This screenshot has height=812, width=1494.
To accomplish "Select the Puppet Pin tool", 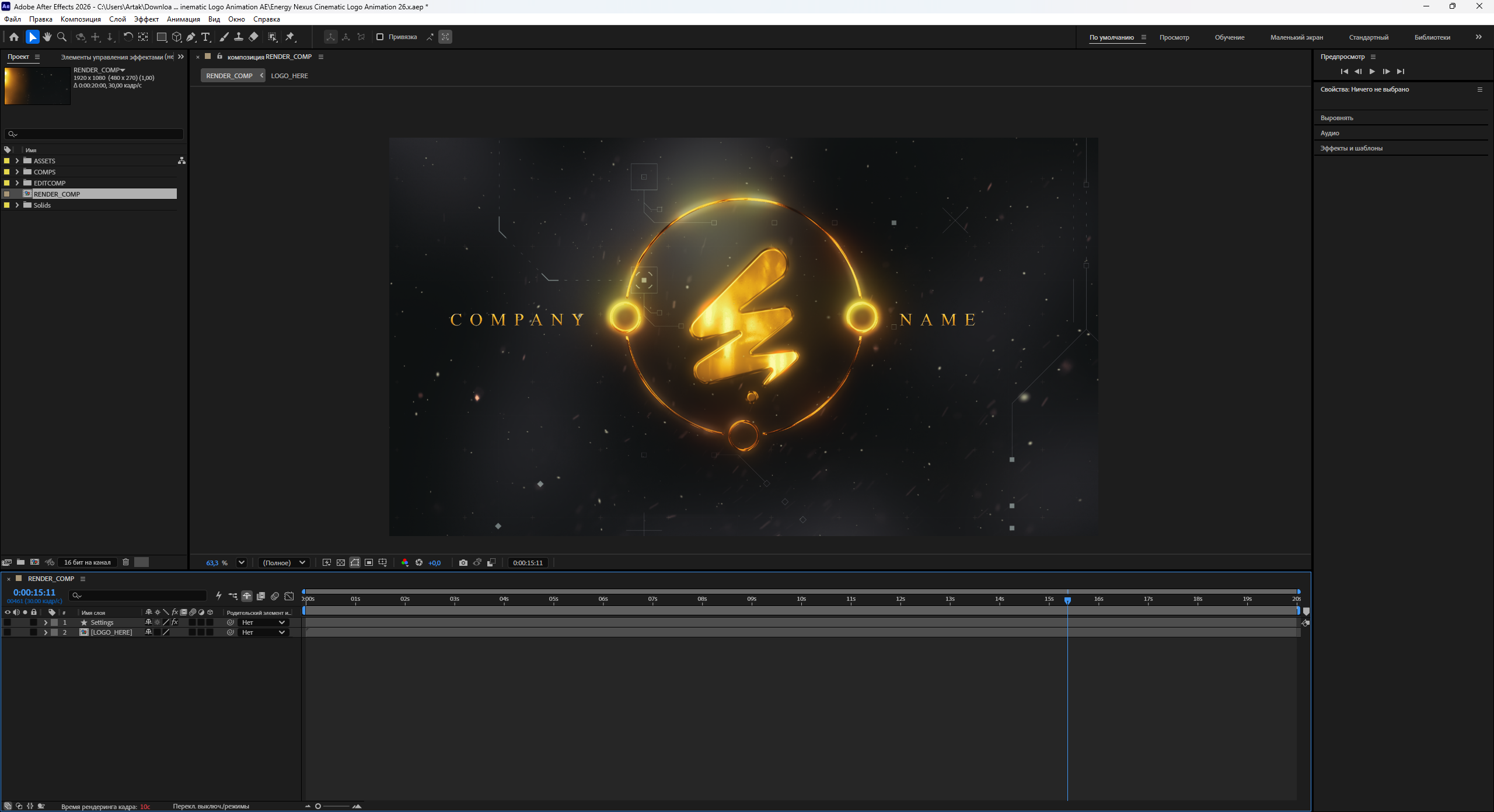I will pyautogui.click(x=290, y=37).
